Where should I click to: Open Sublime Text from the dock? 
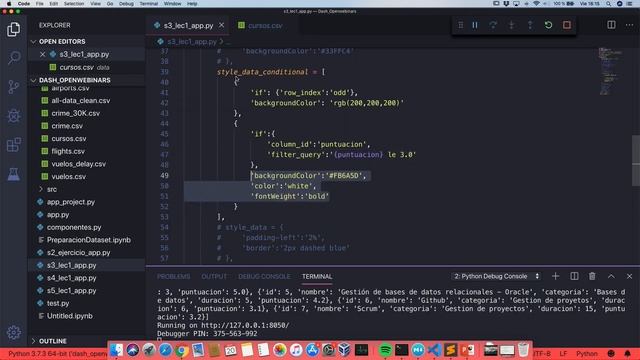[x=450, y=350]
